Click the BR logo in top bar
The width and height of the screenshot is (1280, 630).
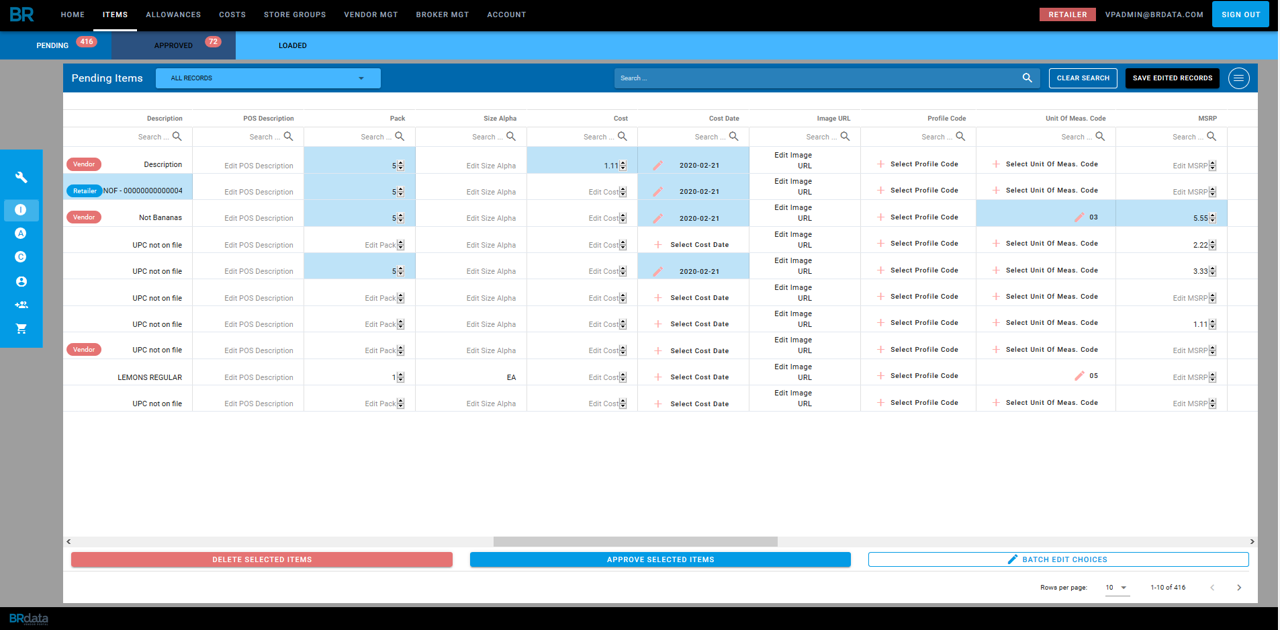(21, 14)
